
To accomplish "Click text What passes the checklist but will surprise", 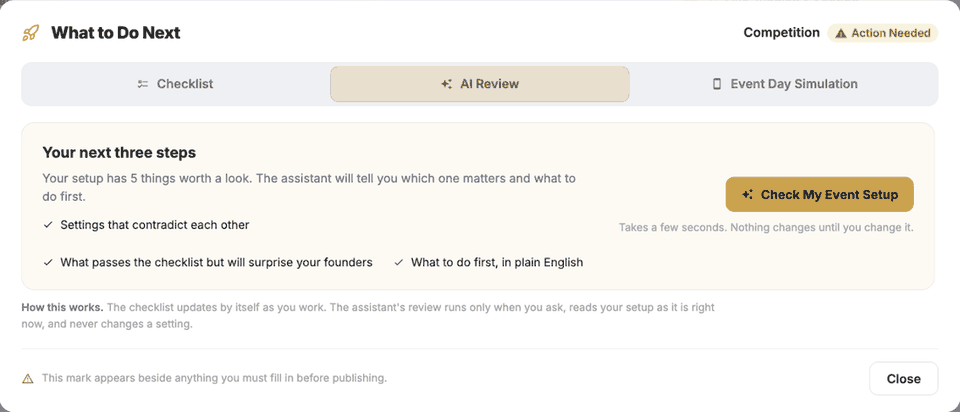I will pyautogui.click(x=216, y=263).
